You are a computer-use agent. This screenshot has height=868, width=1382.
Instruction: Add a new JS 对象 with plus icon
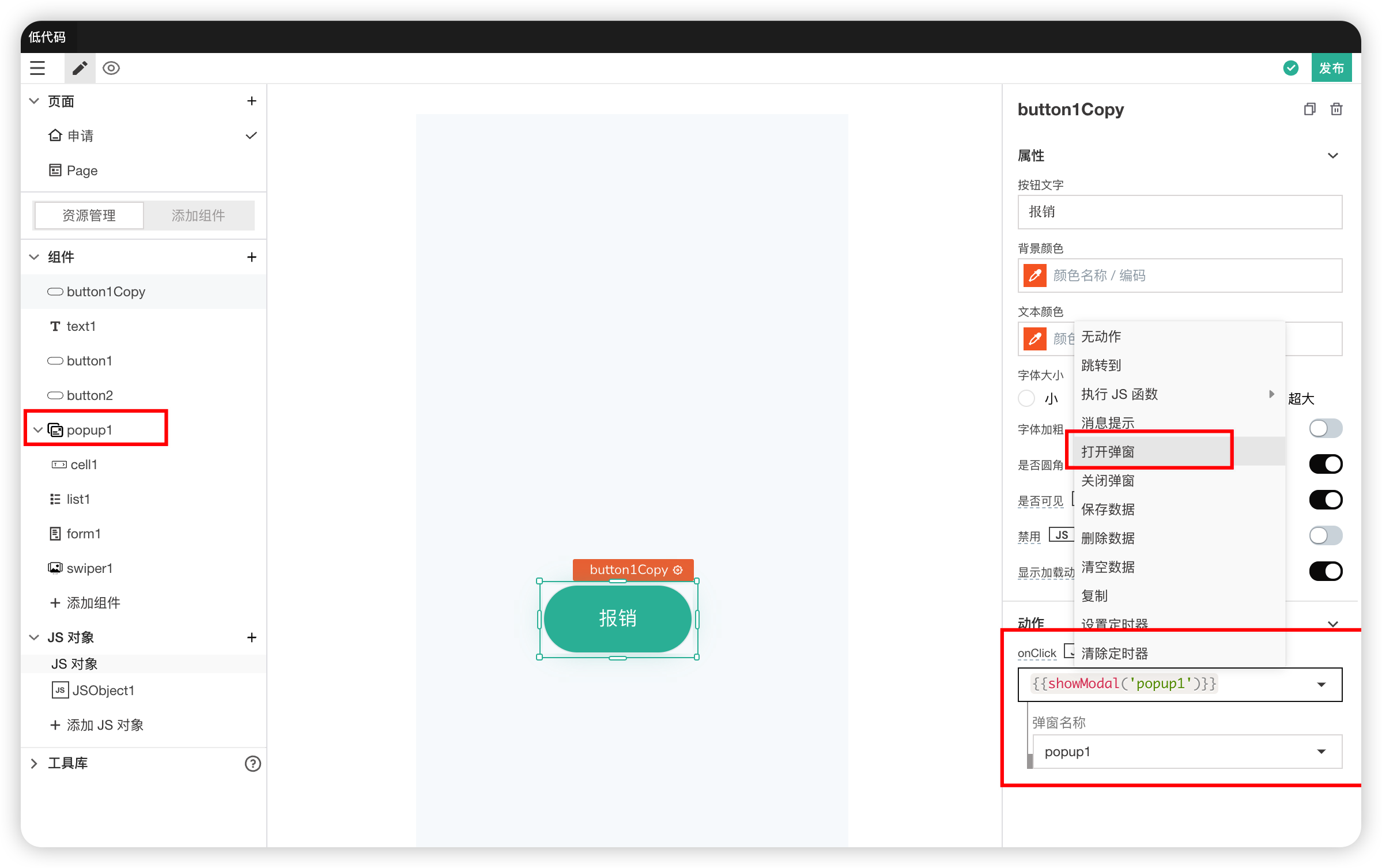[x=252, y=637]
